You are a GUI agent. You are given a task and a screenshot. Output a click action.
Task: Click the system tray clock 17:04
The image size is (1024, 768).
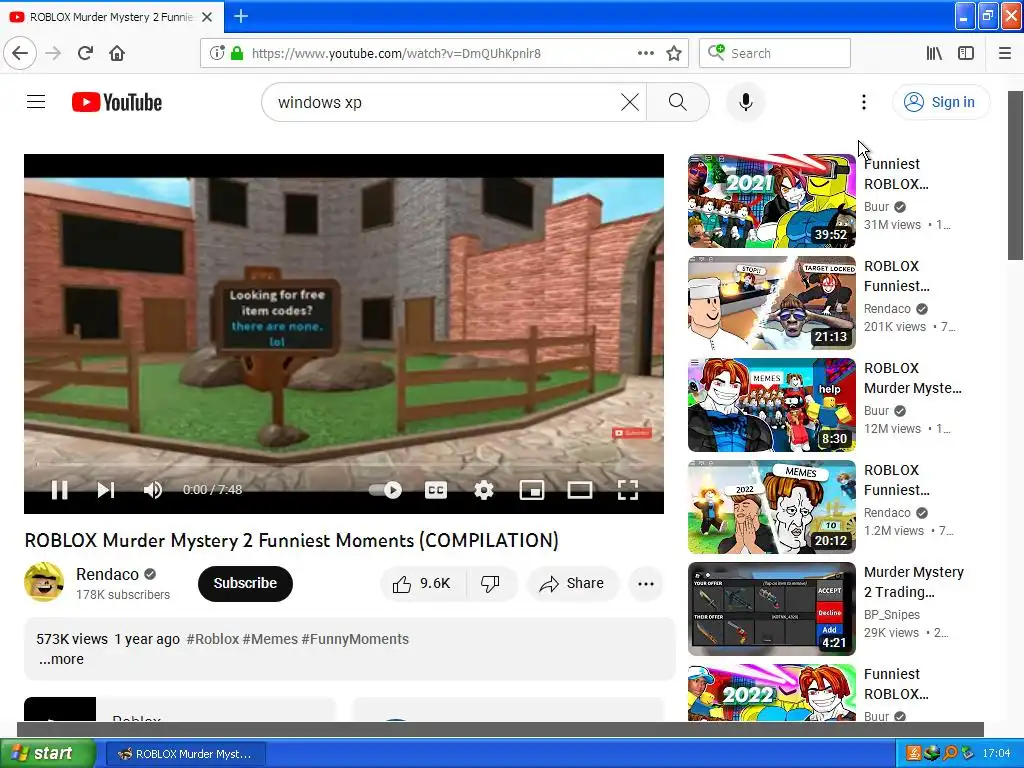point(996,754)
